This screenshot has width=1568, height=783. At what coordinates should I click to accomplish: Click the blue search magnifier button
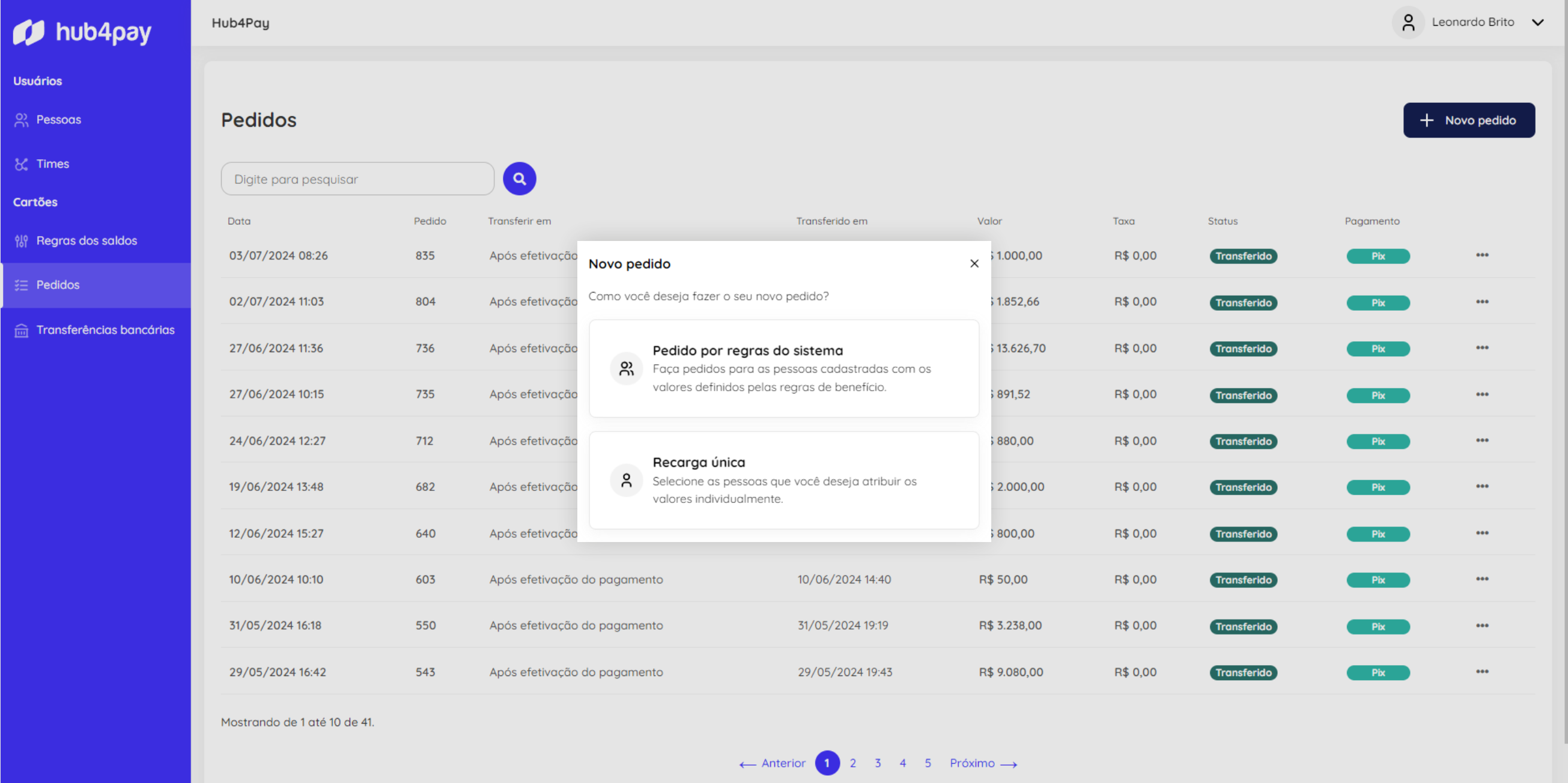(x=519, y=178)
